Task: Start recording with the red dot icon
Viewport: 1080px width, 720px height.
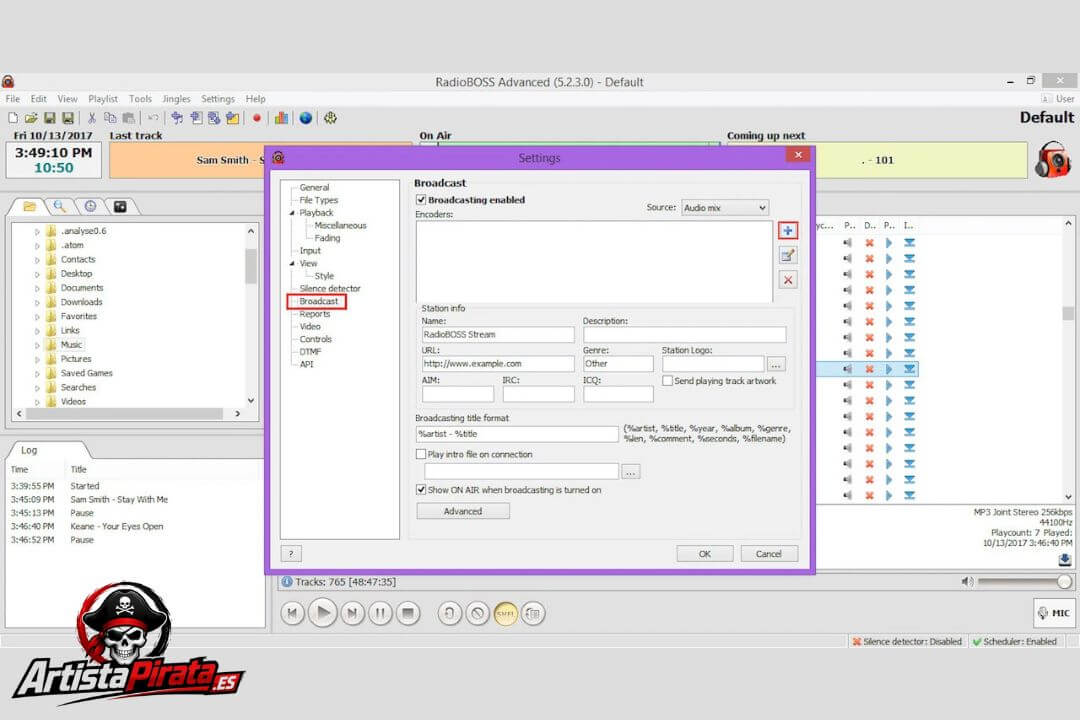Action: click(x=257, y=118)
